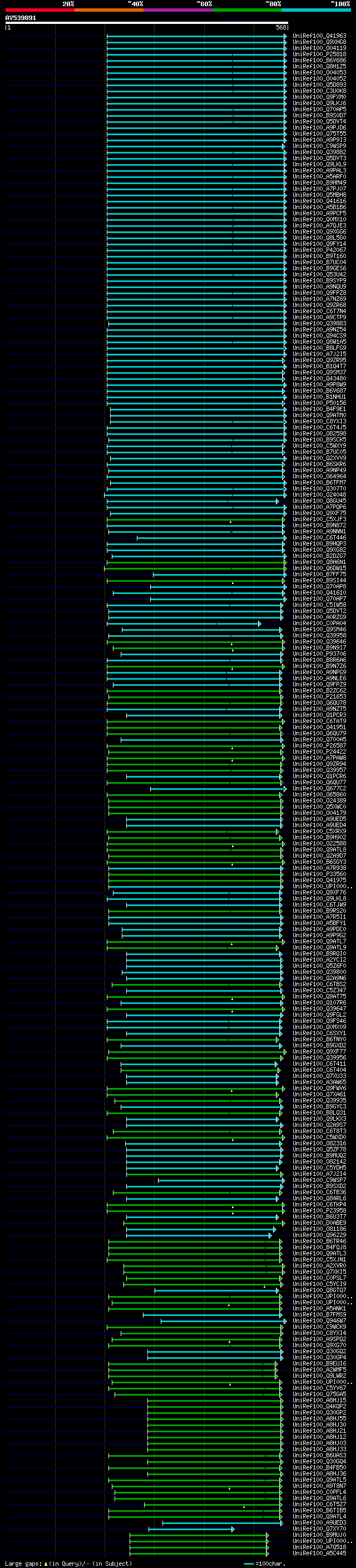Click the =100char. scale legend
This screenshot has width=356, height=1568.
[264, 1563]
